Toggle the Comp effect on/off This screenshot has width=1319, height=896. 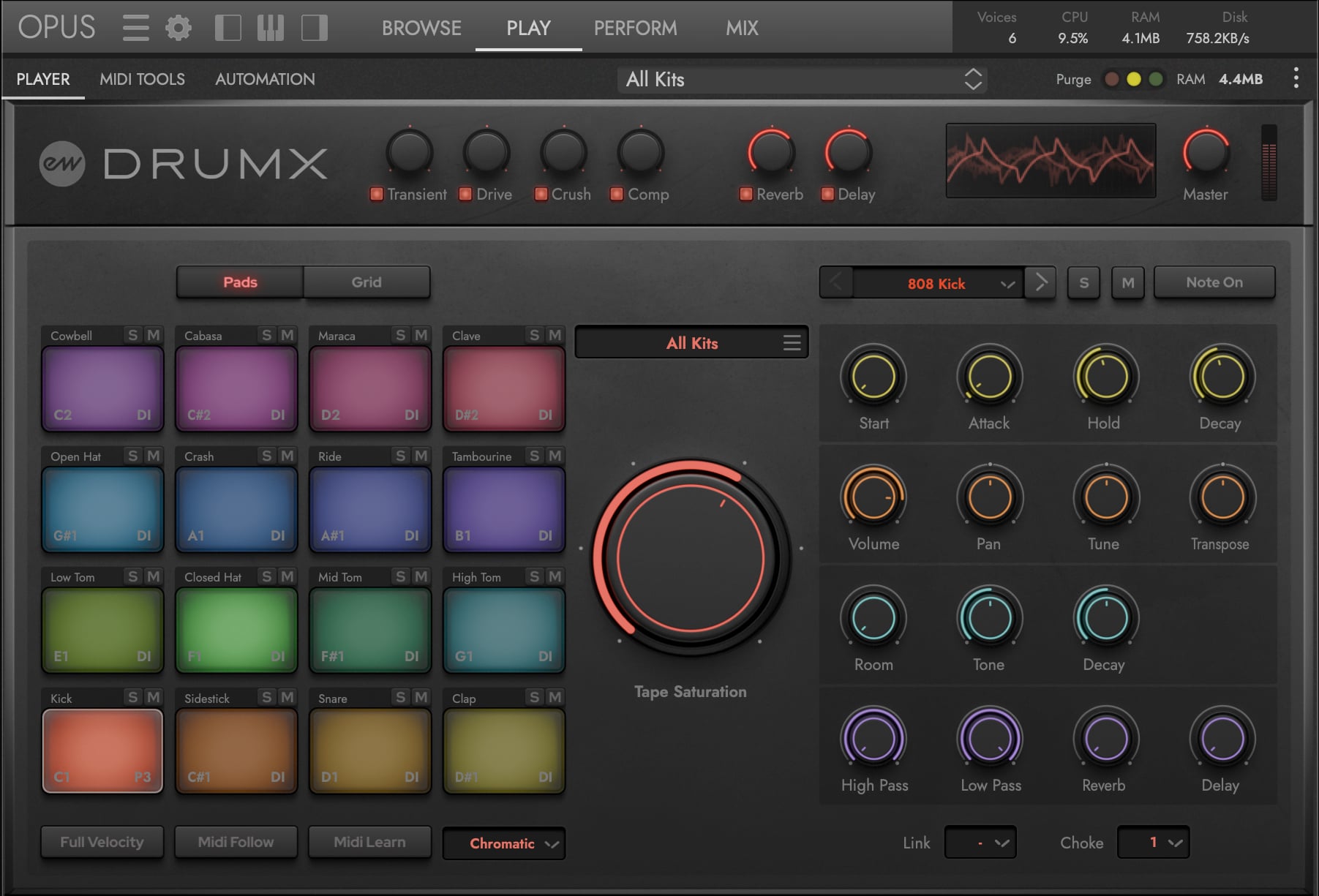(617, 194)
